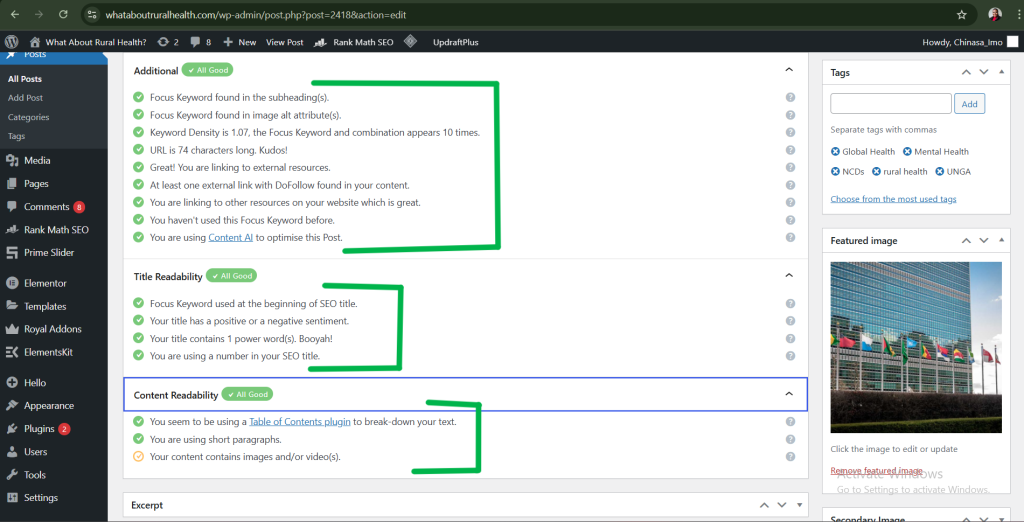Collapse the Additional section

pyautogui.click(x=788, y=70)
